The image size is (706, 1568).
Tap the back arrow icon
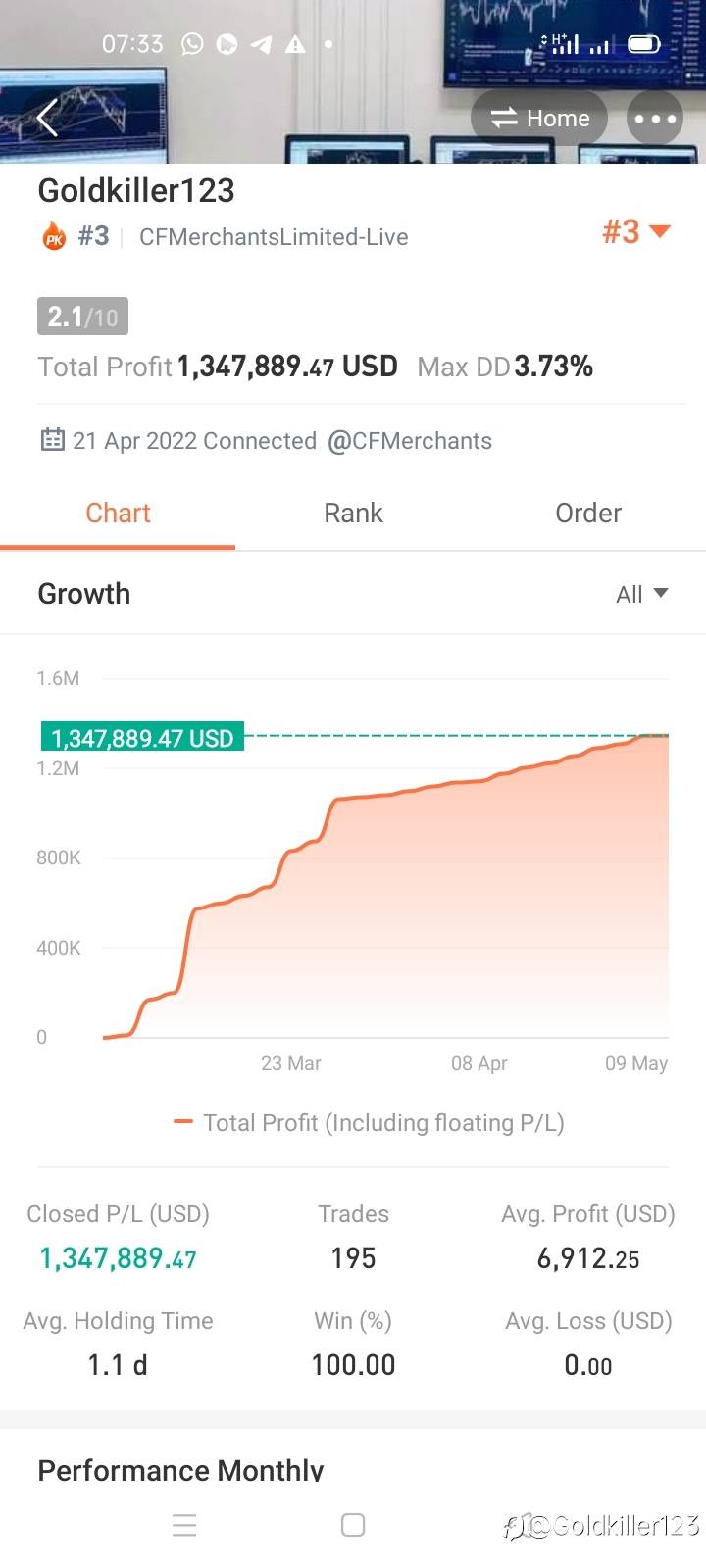(47, 119)
